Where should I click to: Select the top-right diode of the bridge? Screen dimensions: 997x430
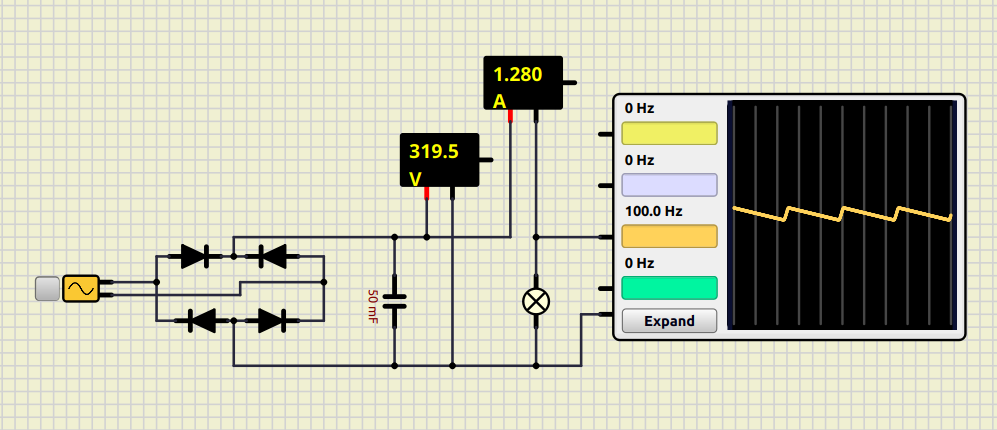pos(266,256)
